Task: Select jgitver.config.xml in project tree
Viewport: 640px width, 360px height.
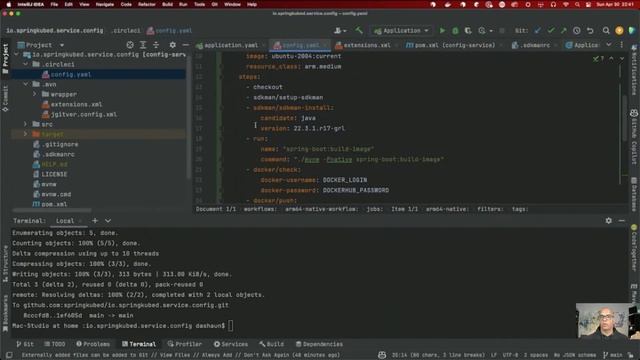Action: (84, 114)
